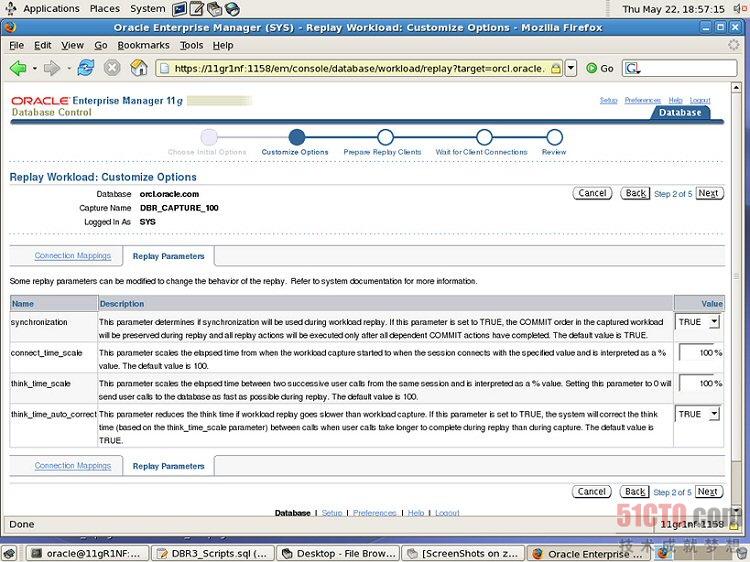750x562 pixels.
Task: Open the Bookmarks menu
Action: pyautogui.click(x=143, y=45)
